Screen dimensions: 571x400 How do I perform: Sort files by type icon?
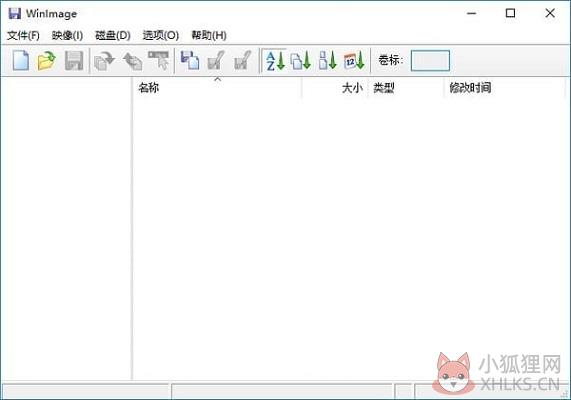[301, 60]
